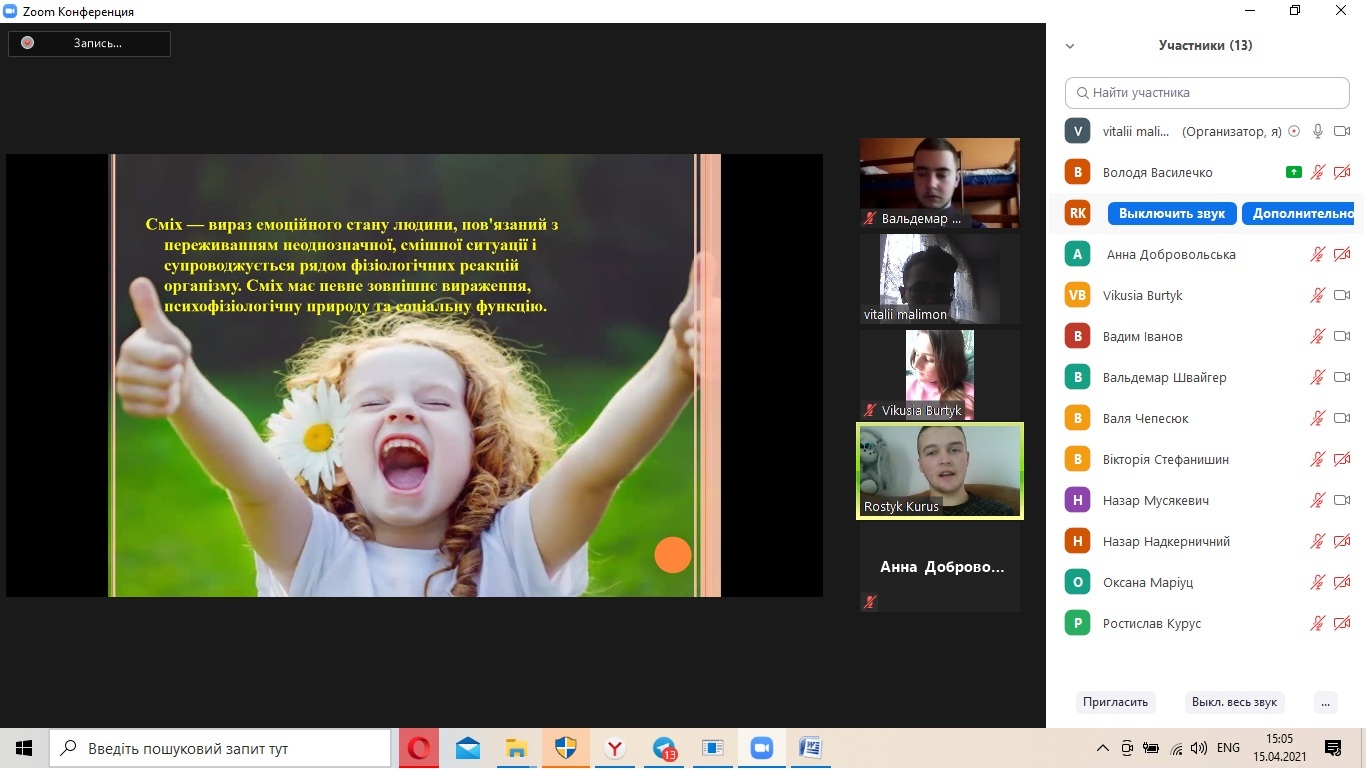
Task: Click the Найти участника search field
Action: click(x=1207, y=92)
